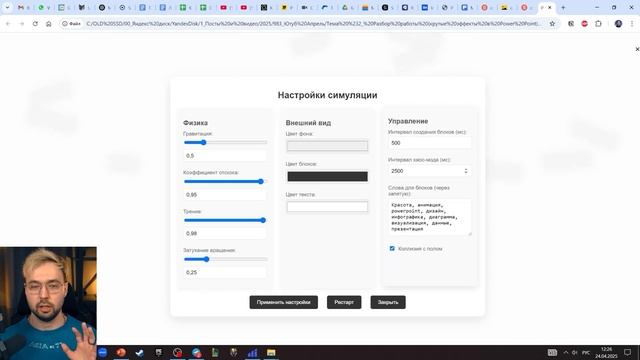Click the Физика section title

tap(195, 123)
